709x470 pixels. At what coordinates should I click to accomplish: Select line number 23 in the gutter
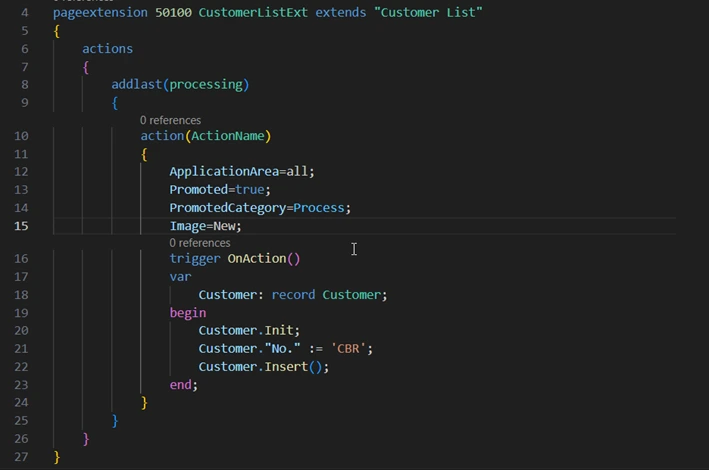click(x=21, y=385)
